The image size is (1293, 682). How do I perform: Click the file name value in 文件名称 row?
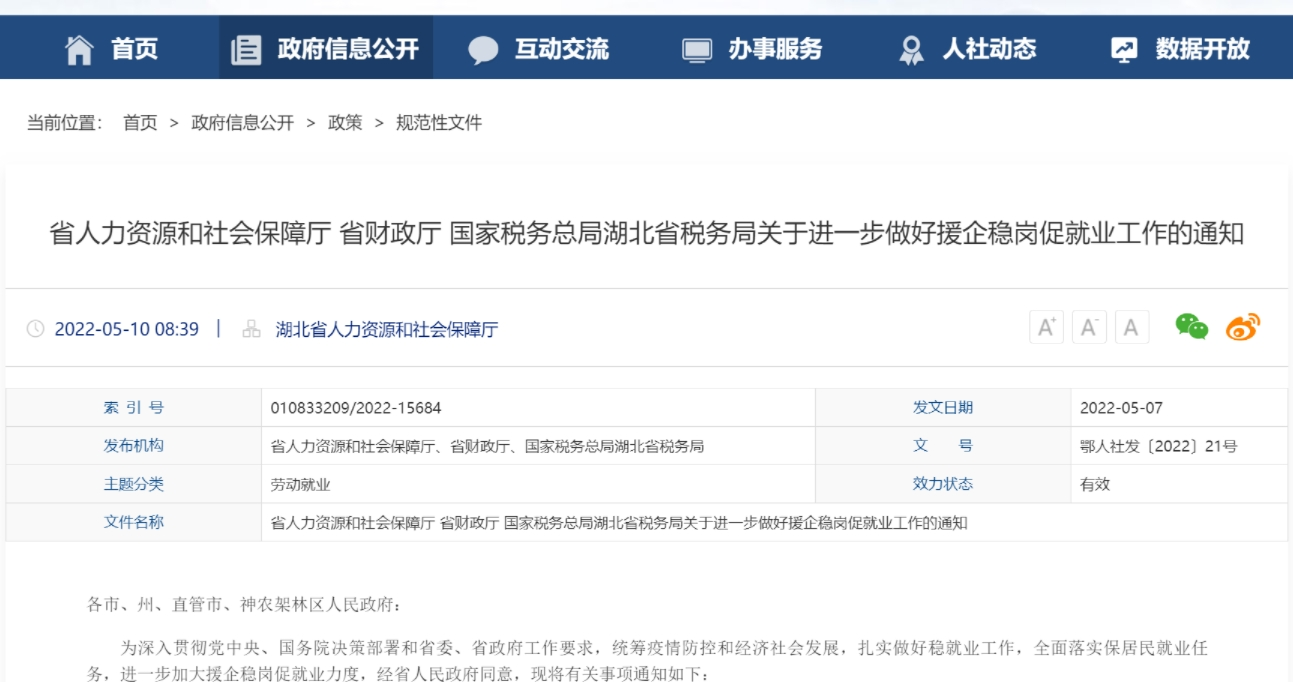click(x=619, y=522)
